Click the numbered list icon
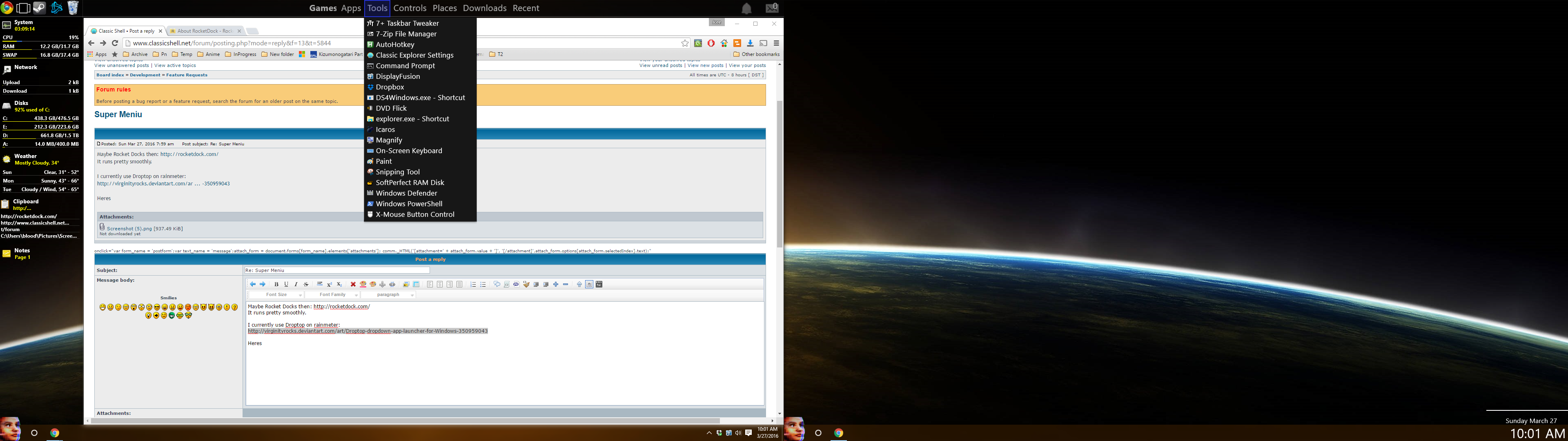Viewport: 1568px width, 441px height. (x=473, y=285)
